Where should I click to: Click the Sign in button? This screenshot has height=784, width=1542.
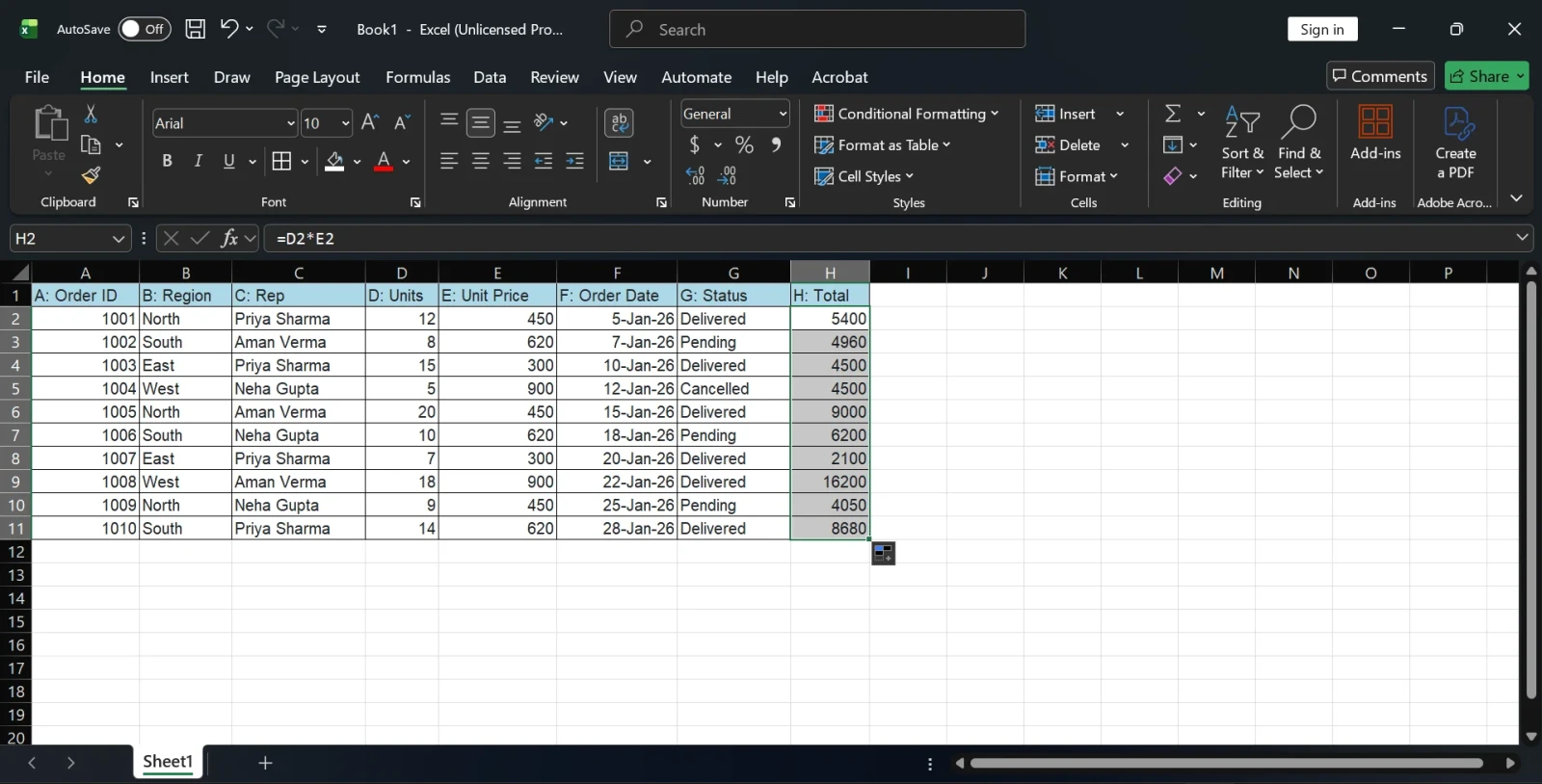tap(1322, 29)
